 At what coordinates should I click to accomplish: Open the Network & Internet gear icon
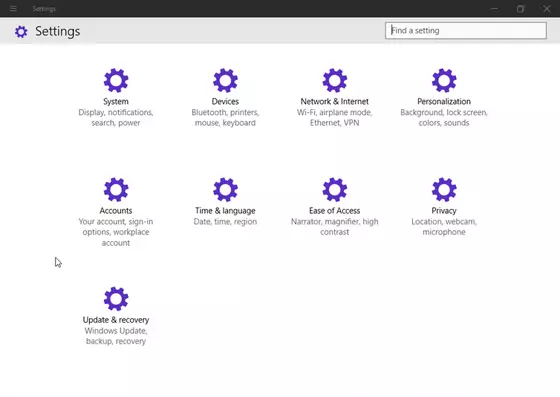click(x=334, y=80)
